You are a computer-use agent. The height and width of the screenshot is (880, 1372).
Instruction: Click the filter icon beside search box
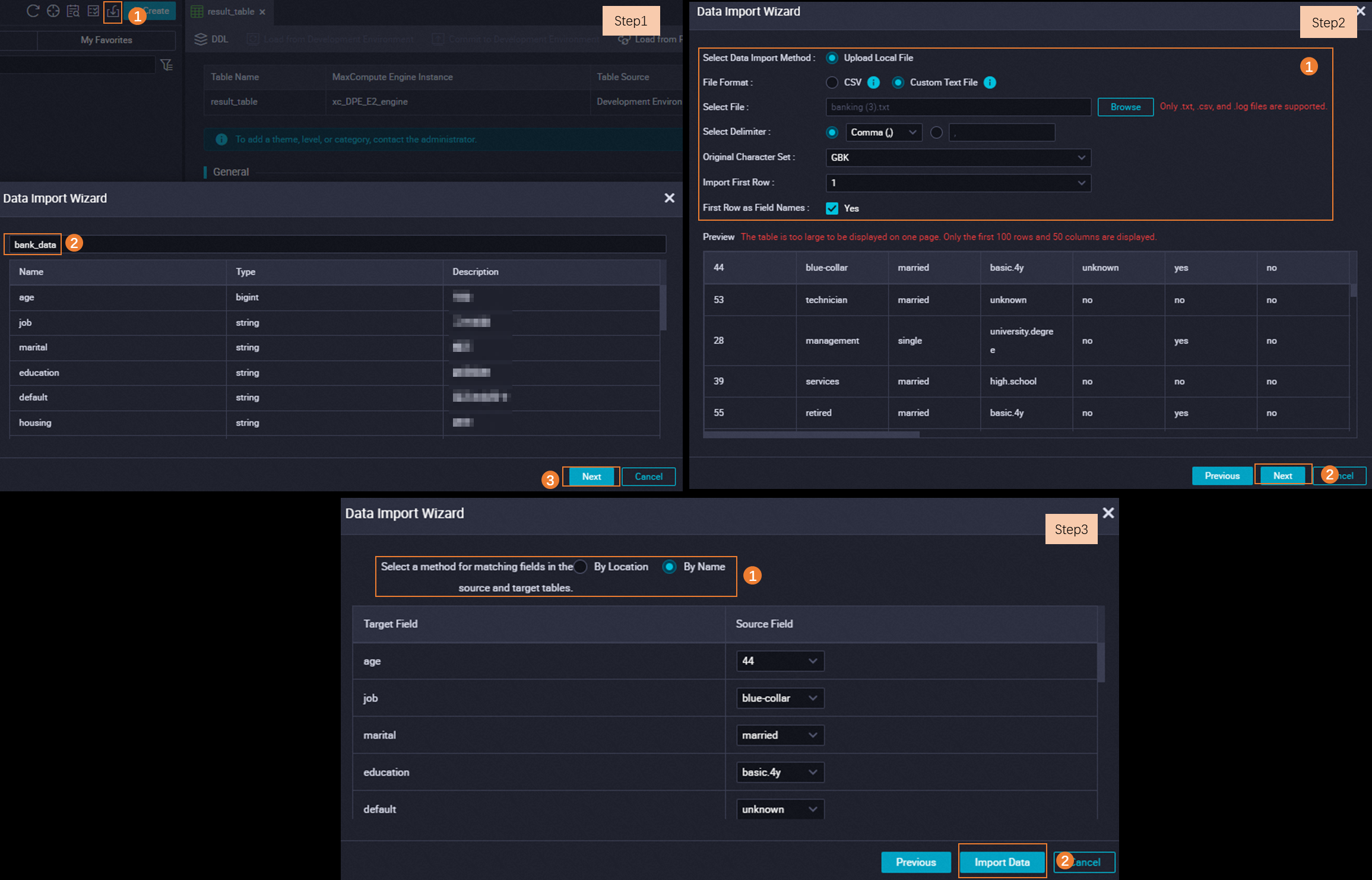coord(167,65)
